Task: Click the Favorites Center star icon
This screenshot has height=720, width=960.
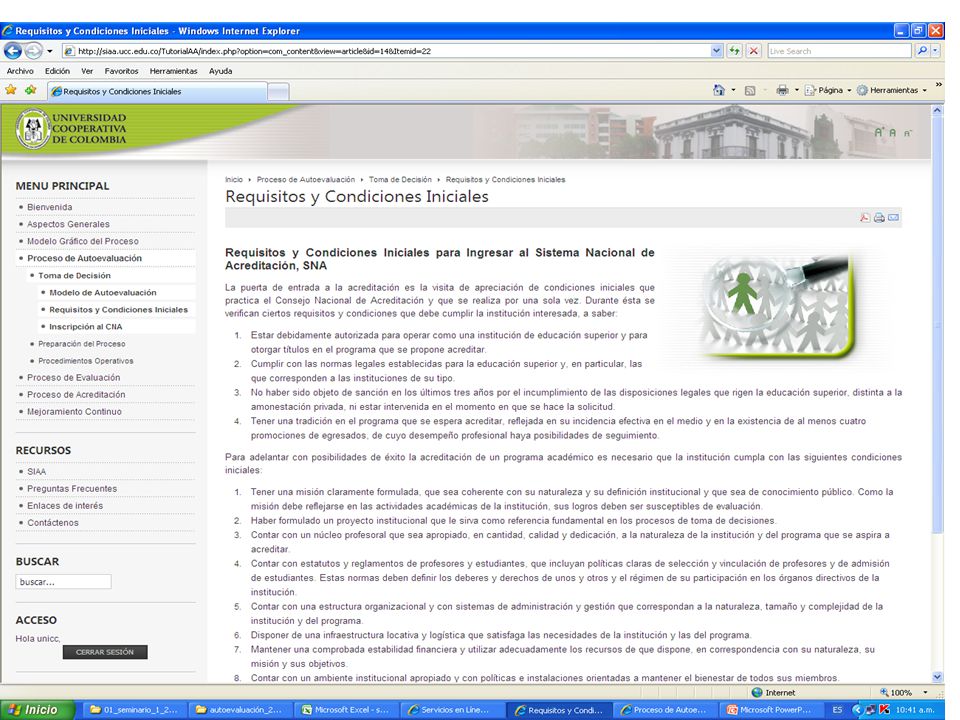Action: pyautogui.click(x=11, y=90)
